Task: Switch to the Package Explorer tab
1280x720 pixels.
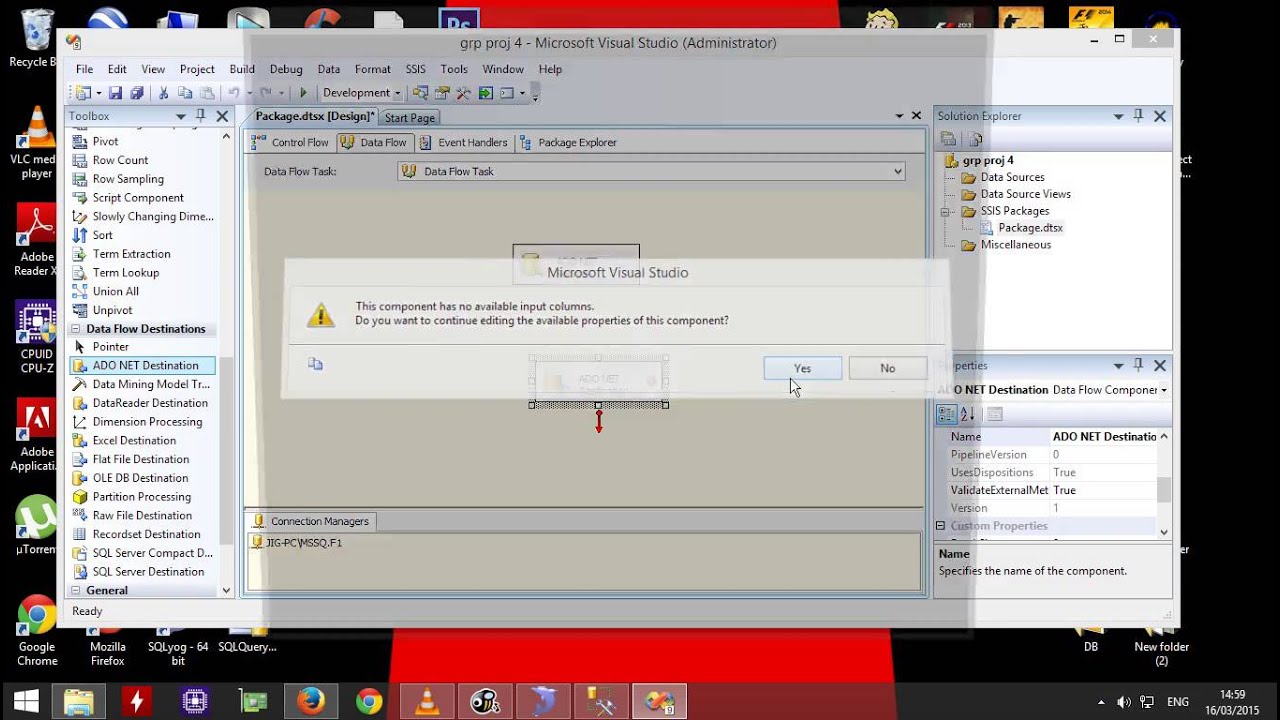Action: pos(568,142)
